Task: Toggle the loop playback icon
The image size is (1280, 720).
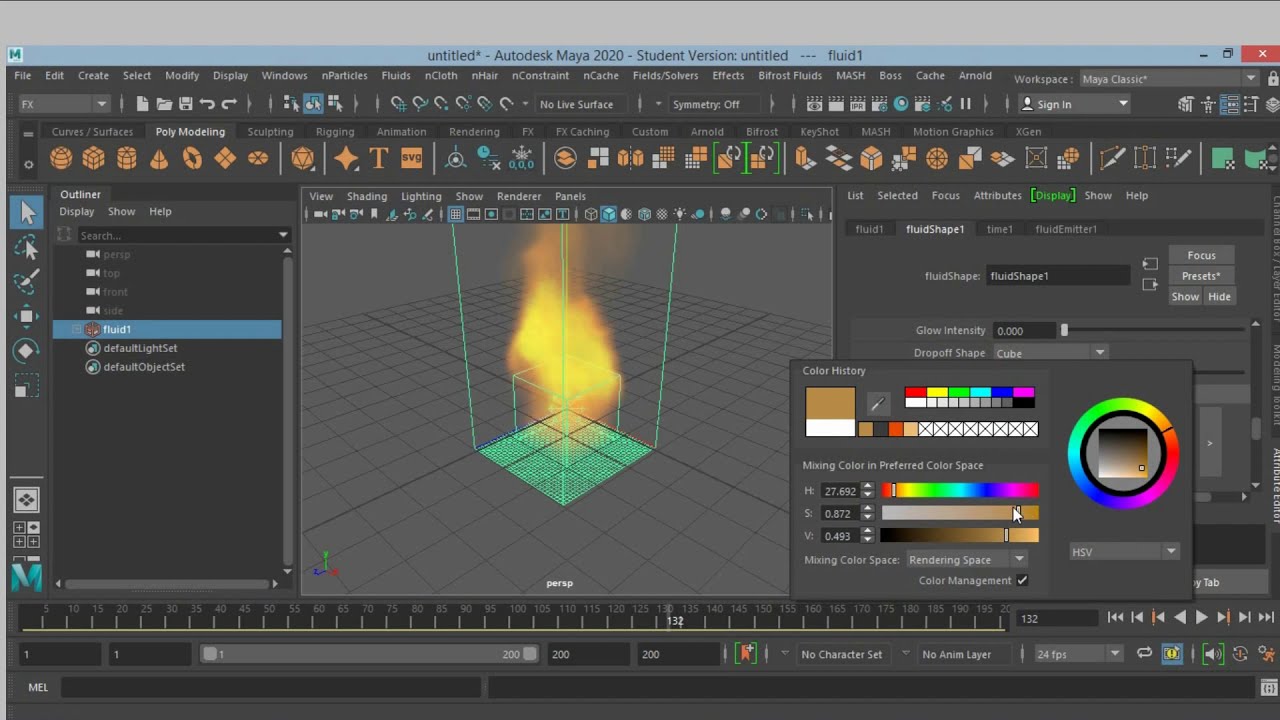Action: 1144,654
